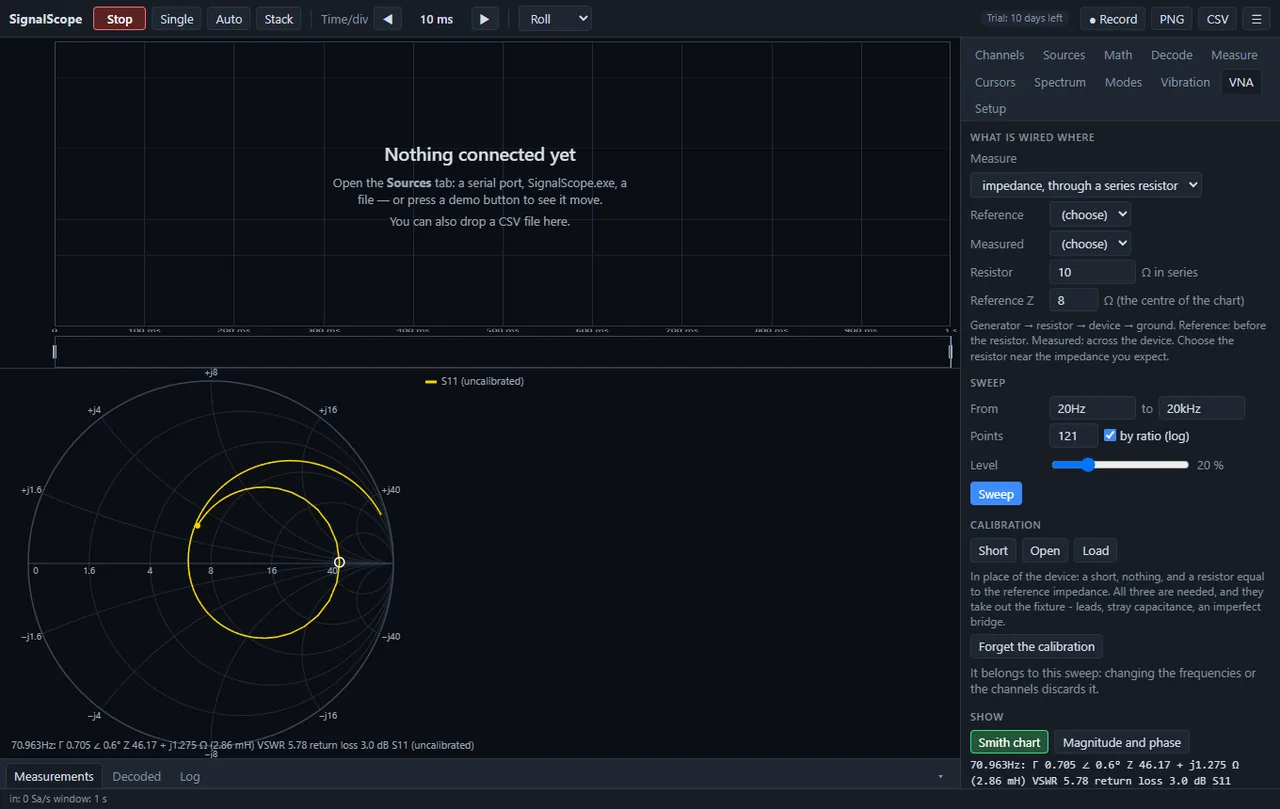Collapse bottom panel with small arrow
1280x809 pixels.
[x=940, y=776]
